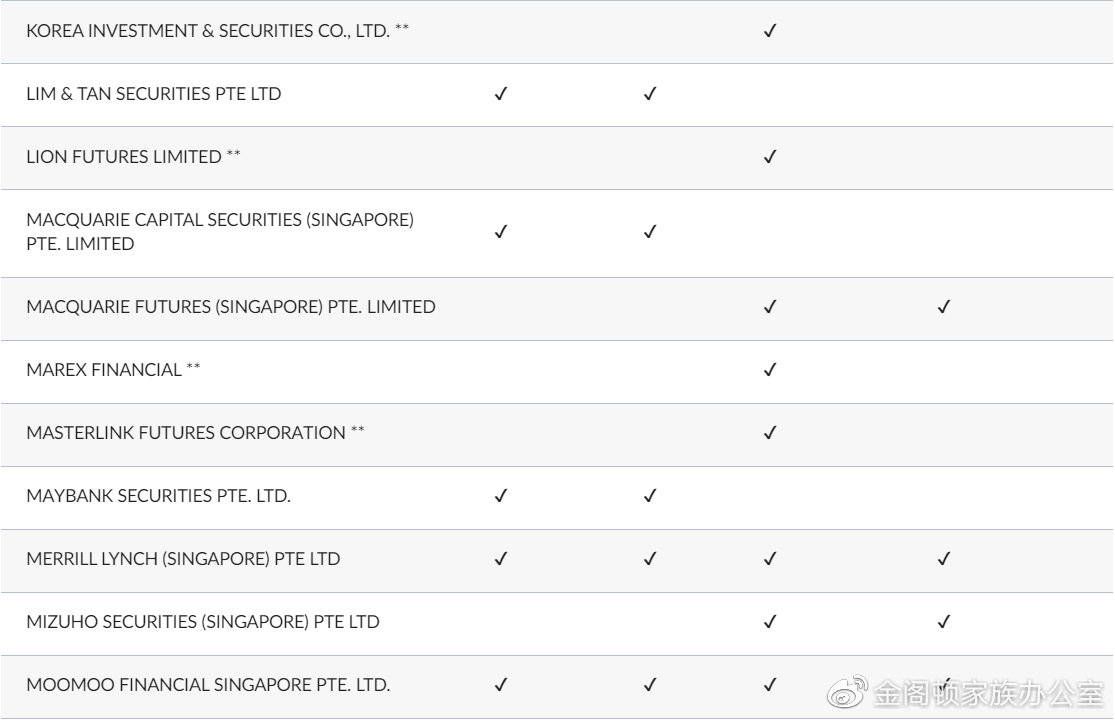Click the checkmark in the Korea Investment row
The height and width of the screenshot is (720, 1115).
(770, 31)
